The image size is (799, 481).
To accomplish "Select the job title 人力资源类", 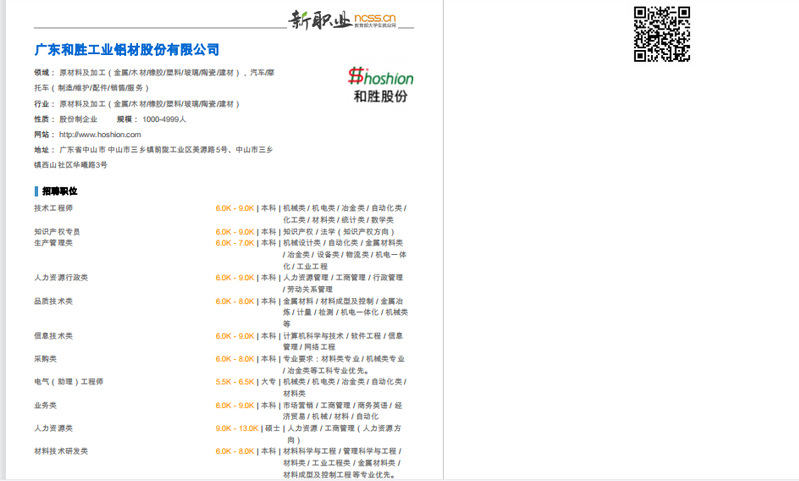I will [x=54, y=428].
